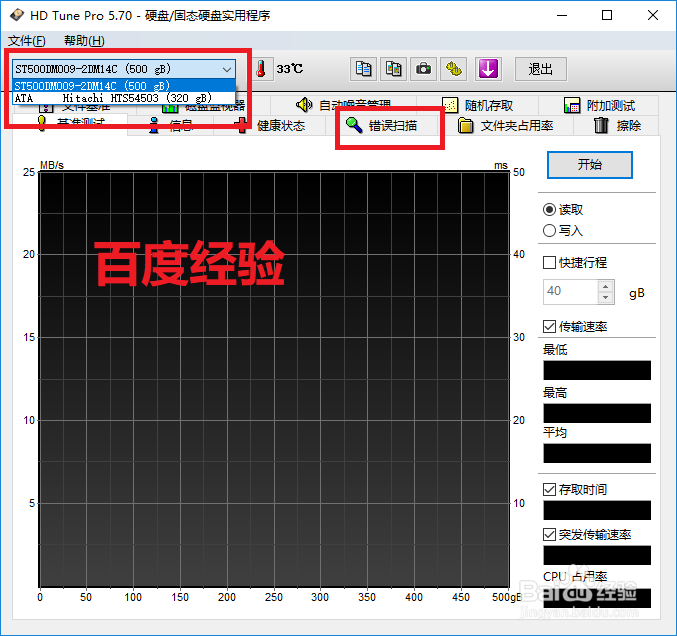The image size is (677, 636).
Task: Click the 开始 button
Action: 589,165
